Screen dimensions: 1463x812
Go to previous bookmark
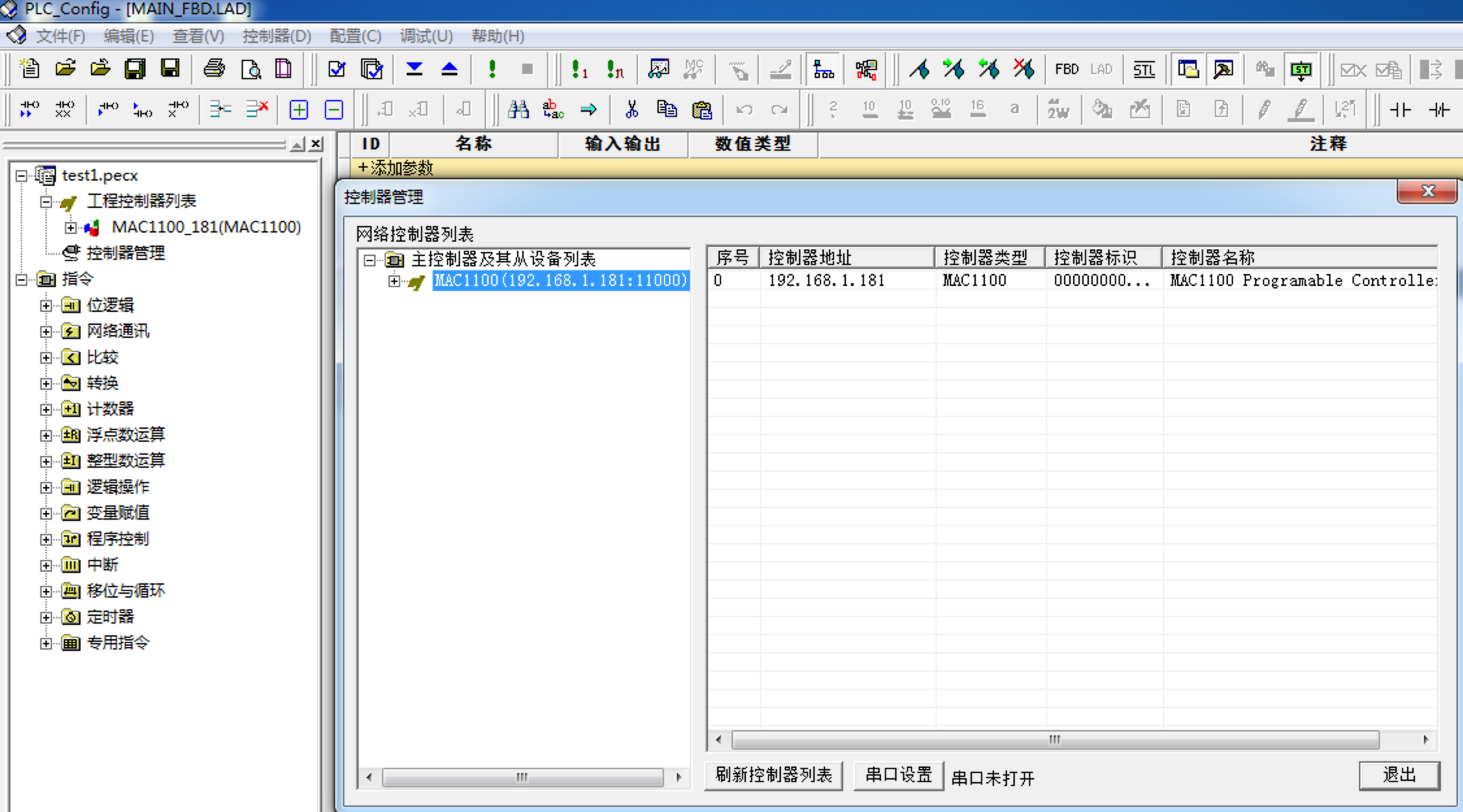coord(989,69)
